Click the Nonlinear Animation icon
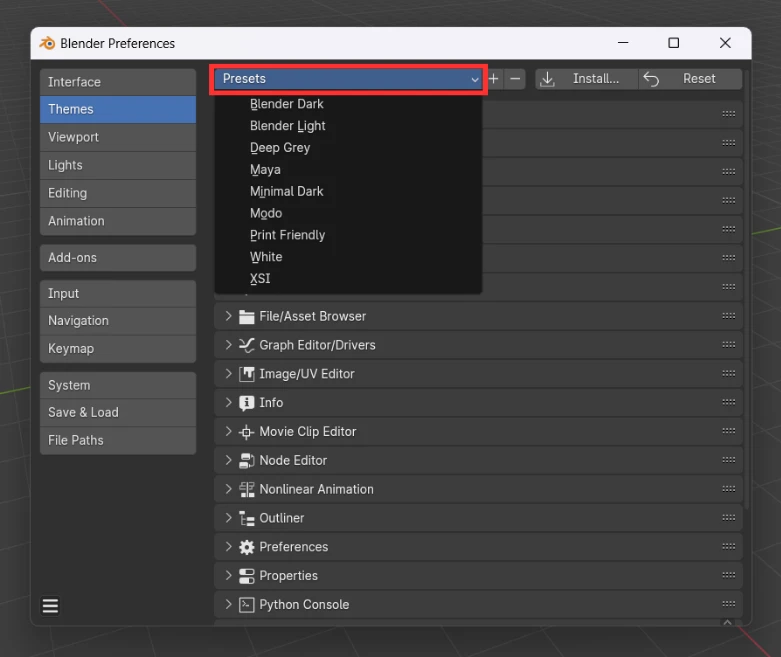781x657 pixels. point(247,490)
